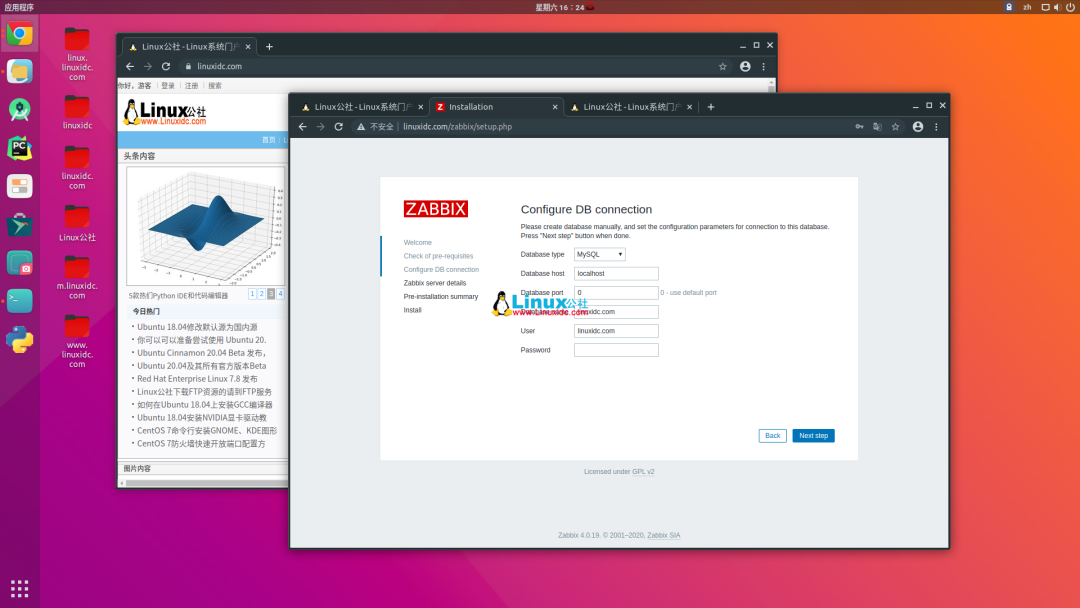Click the User input field
This screenshot has height=608, width=1080.
616,331
